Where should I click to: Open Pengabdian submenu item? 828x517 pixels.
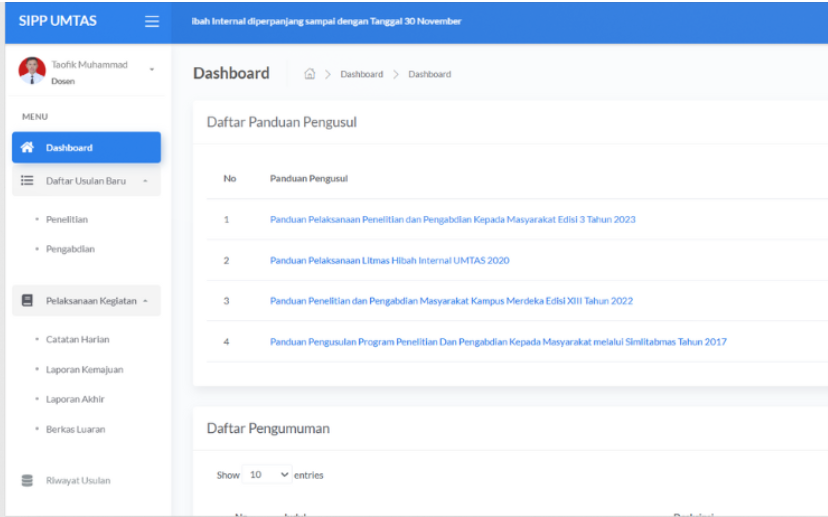point(70,249)
